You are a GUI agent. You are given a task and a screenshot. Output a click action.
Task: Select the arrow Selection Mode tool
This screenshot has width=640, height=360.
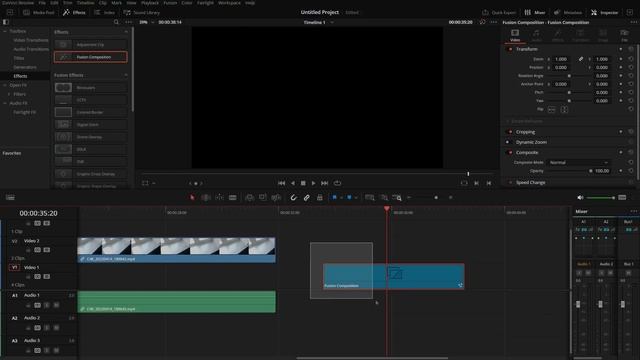click(192, 198)
